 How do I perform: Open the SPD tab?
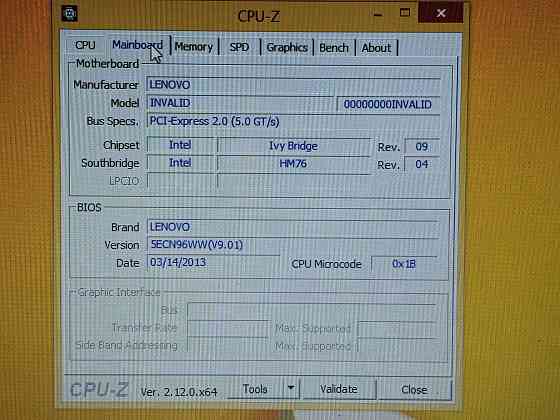pos(239,47)
